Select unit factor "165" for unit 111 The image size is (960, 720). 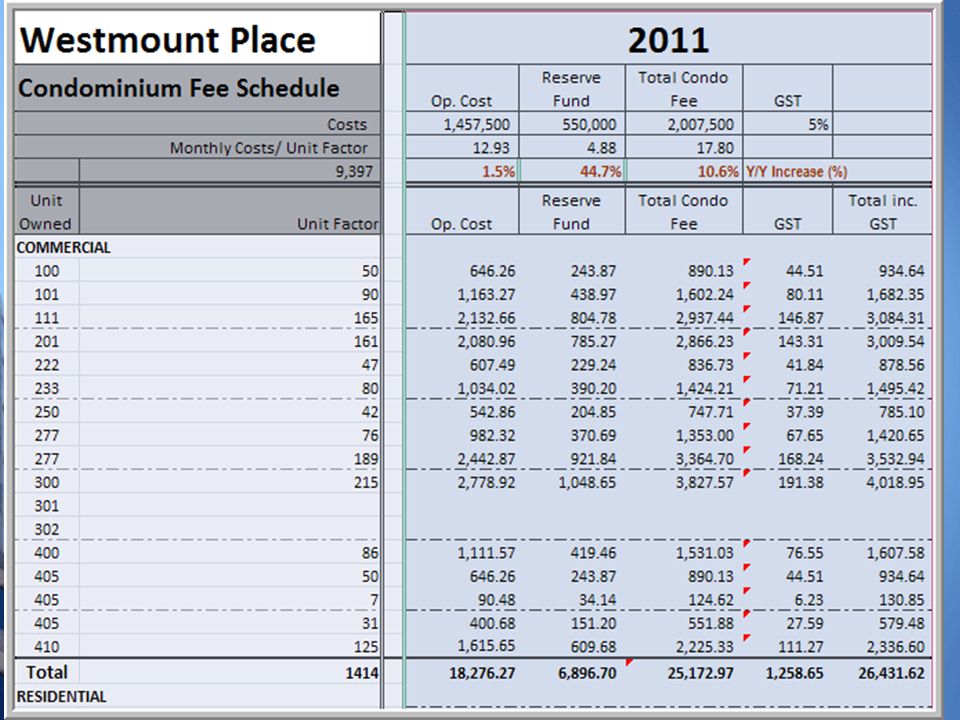[x=366, y=318]
